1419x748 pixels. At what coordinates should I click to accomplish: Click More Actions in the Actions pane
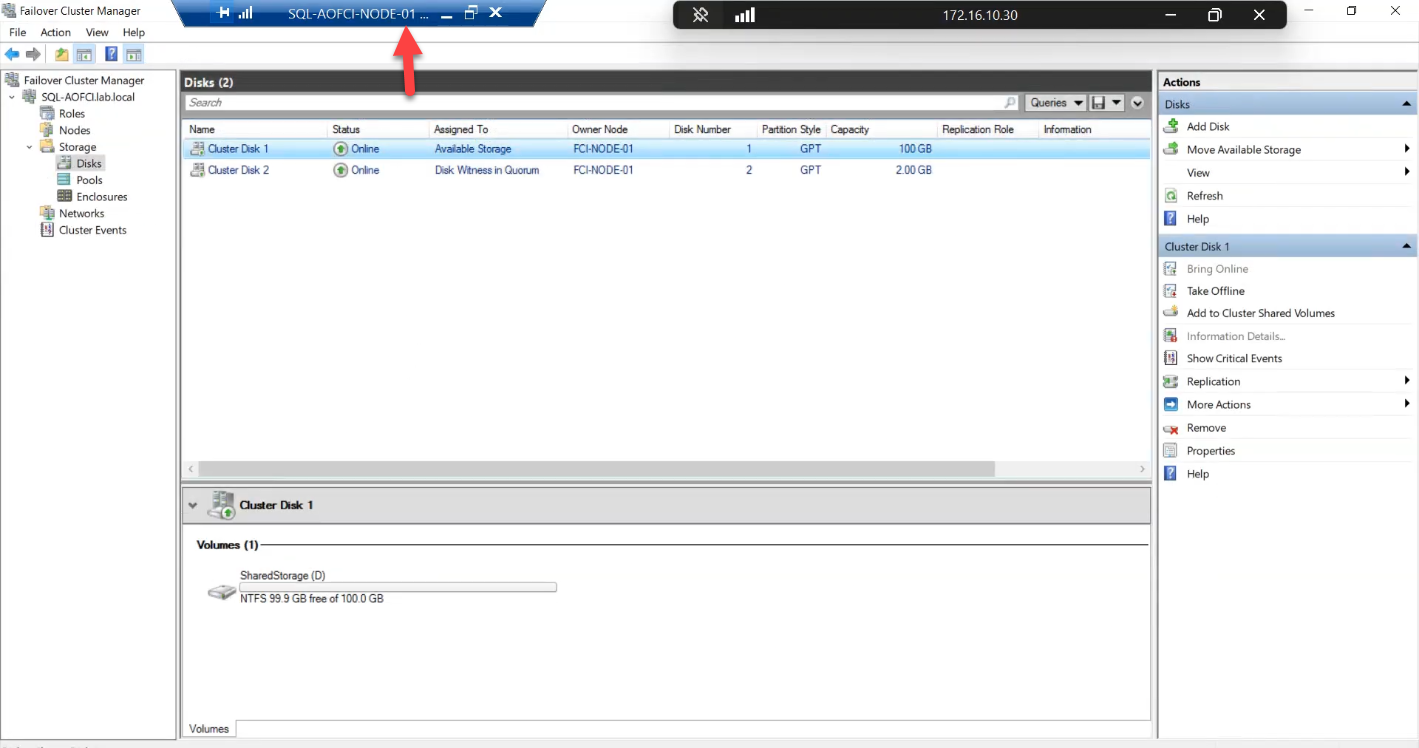click(x=1219, y=405)
